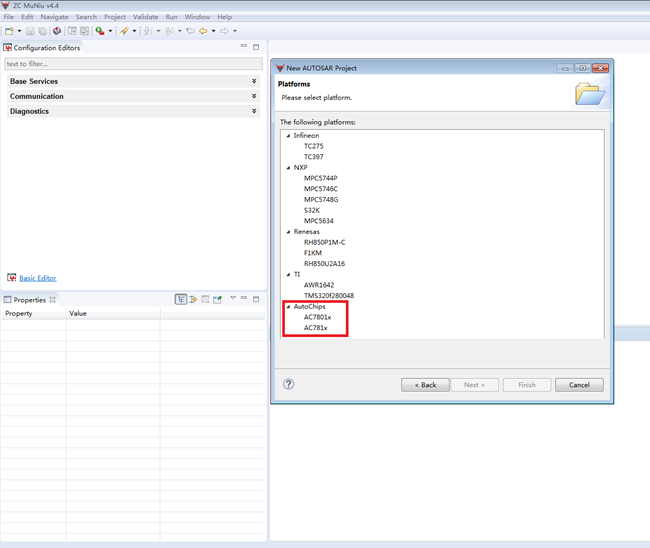650x548 pixels.
Task: Open the Run menu
Action: 172,17
